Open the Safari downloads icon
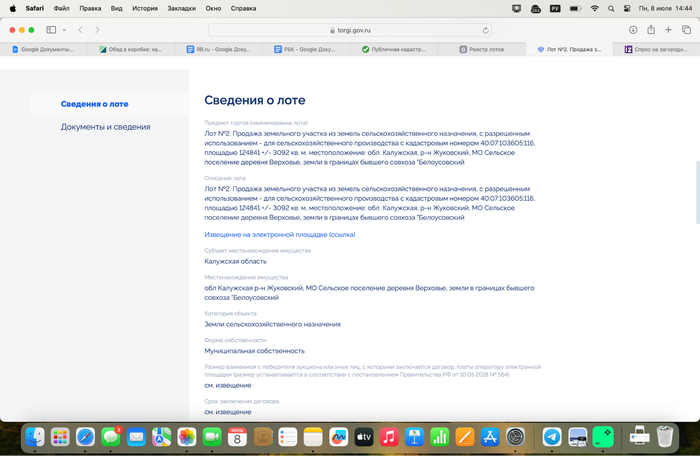The width and height of the screenshot is (700, 456). click(x=633, y=30)
